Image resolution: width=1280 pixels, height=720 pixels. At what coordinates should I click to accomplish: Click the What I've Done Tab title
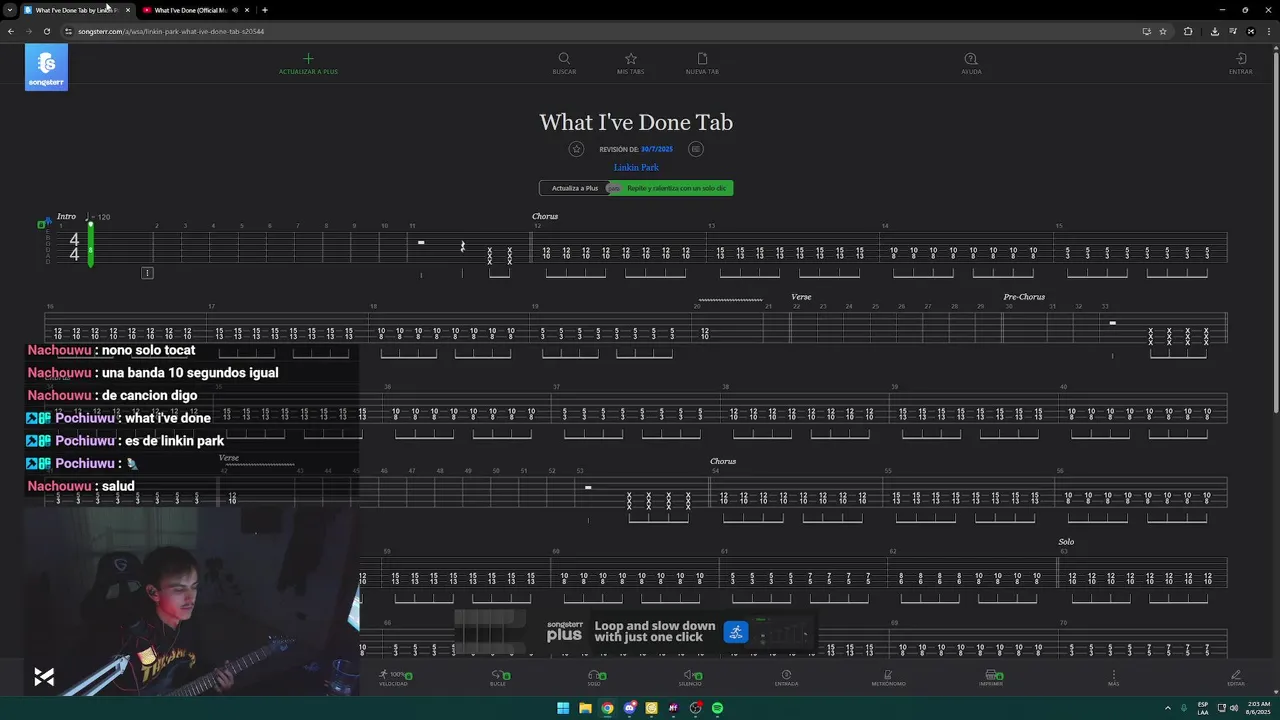tap(636, 122)
